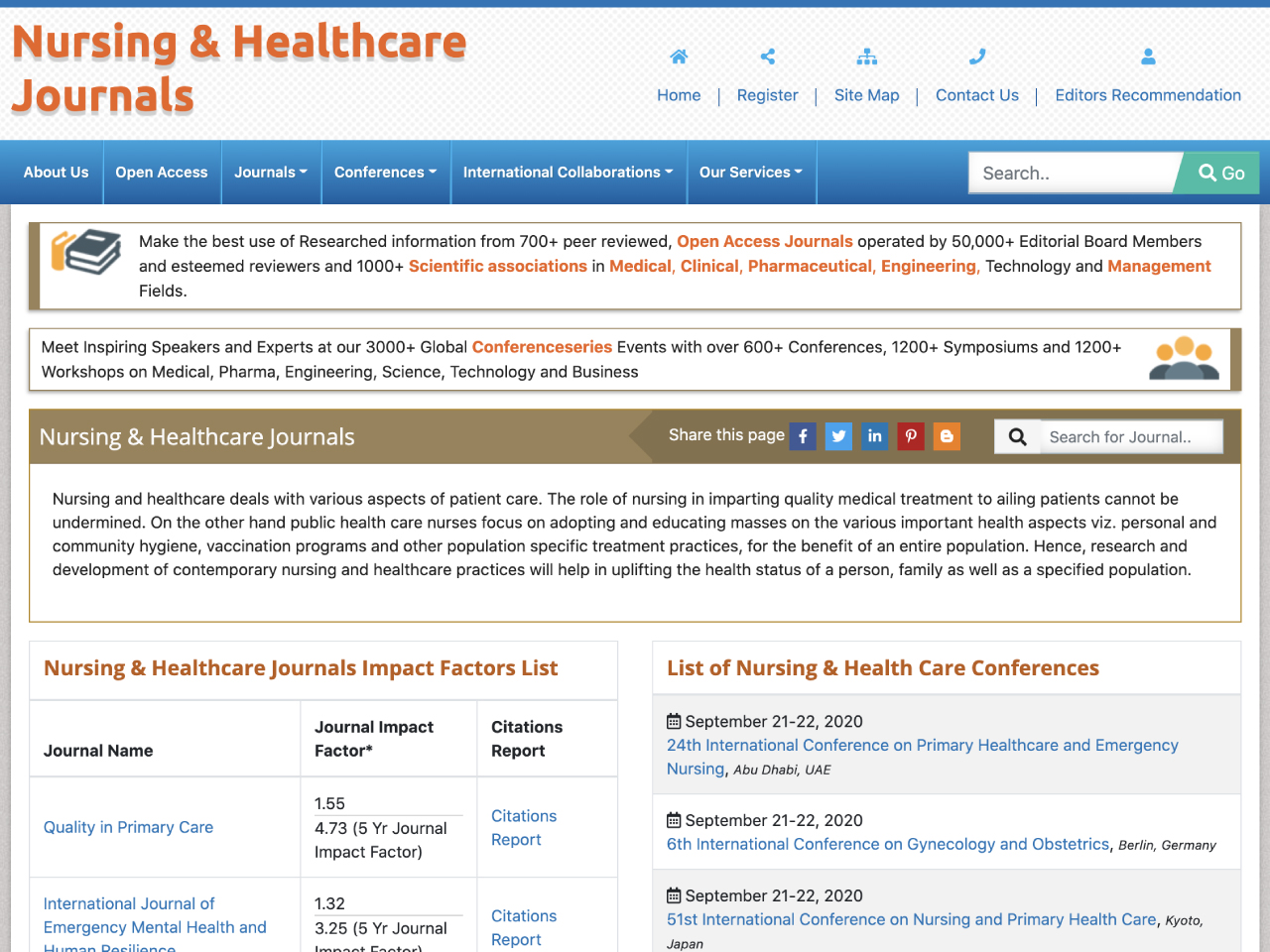Click the 1.55 impact factor value

click(329, 803)
